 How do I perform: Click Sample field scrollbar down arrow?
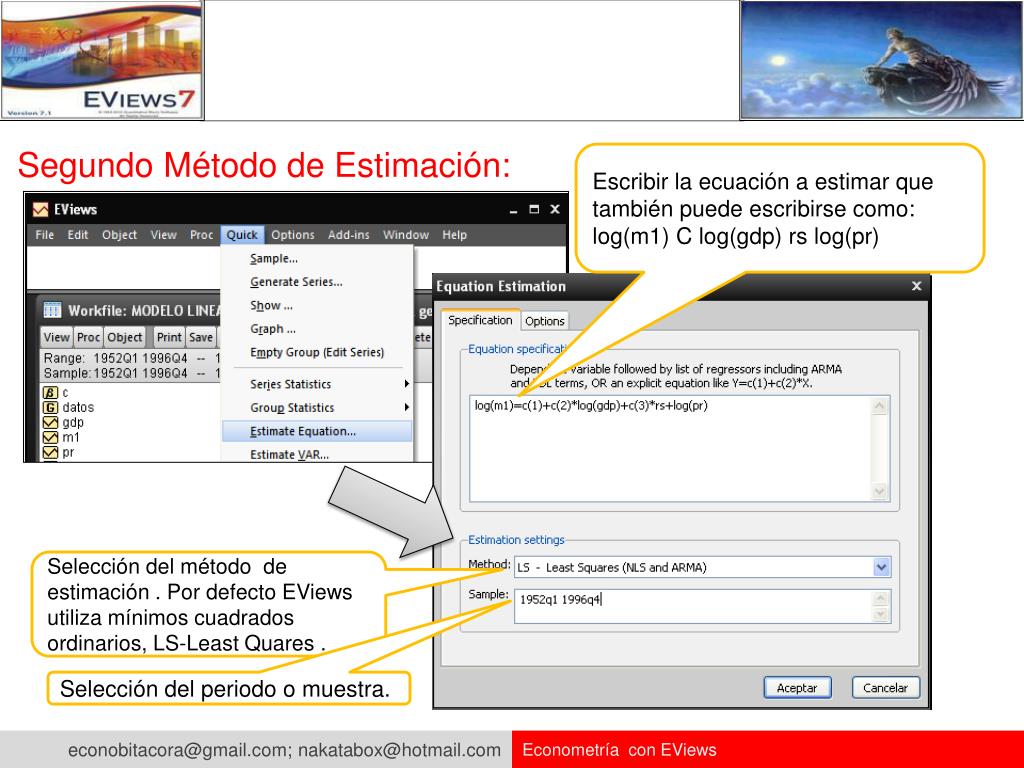[x=880, y=614]
